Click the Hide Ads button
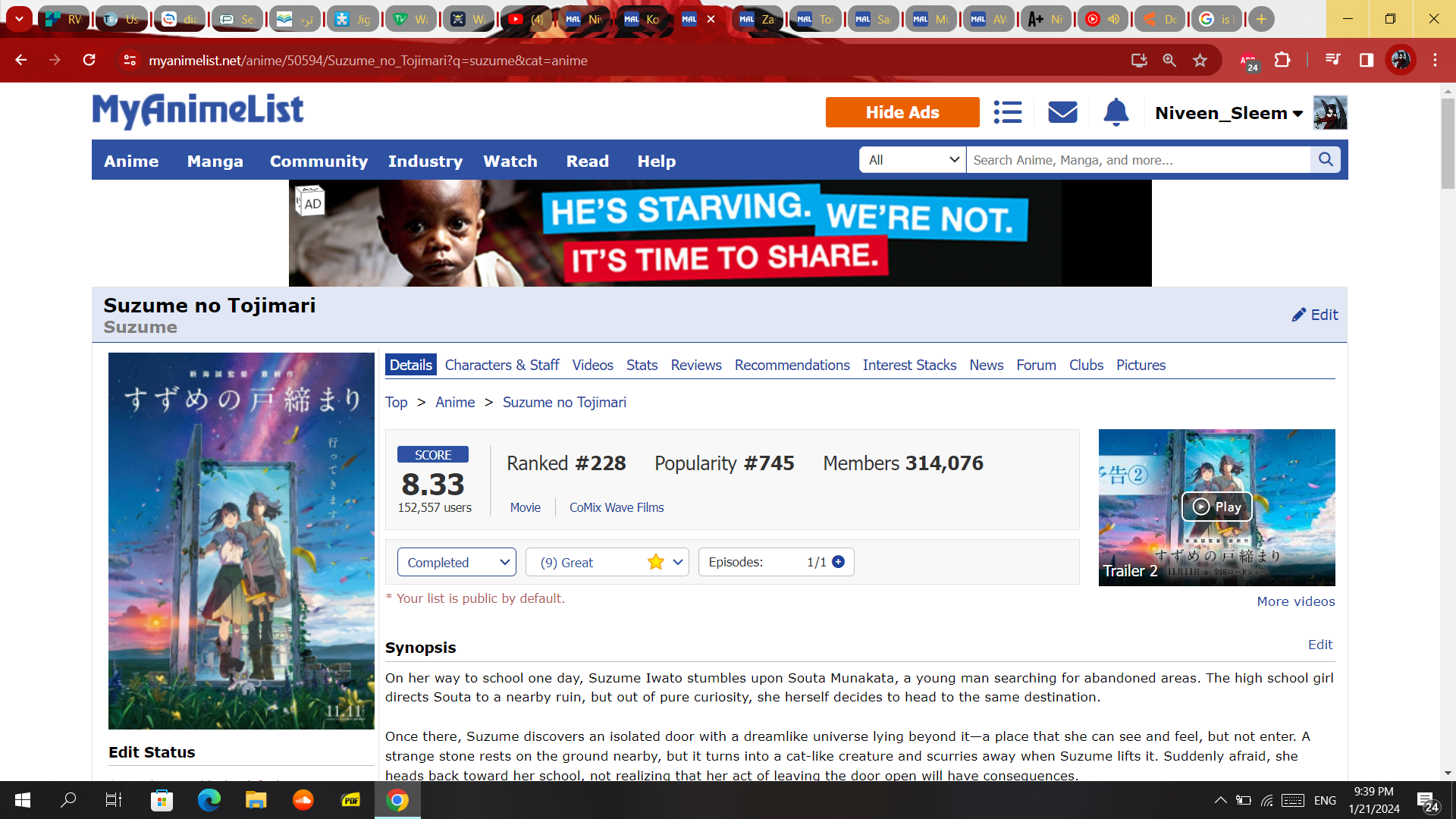 click(902, 112)
